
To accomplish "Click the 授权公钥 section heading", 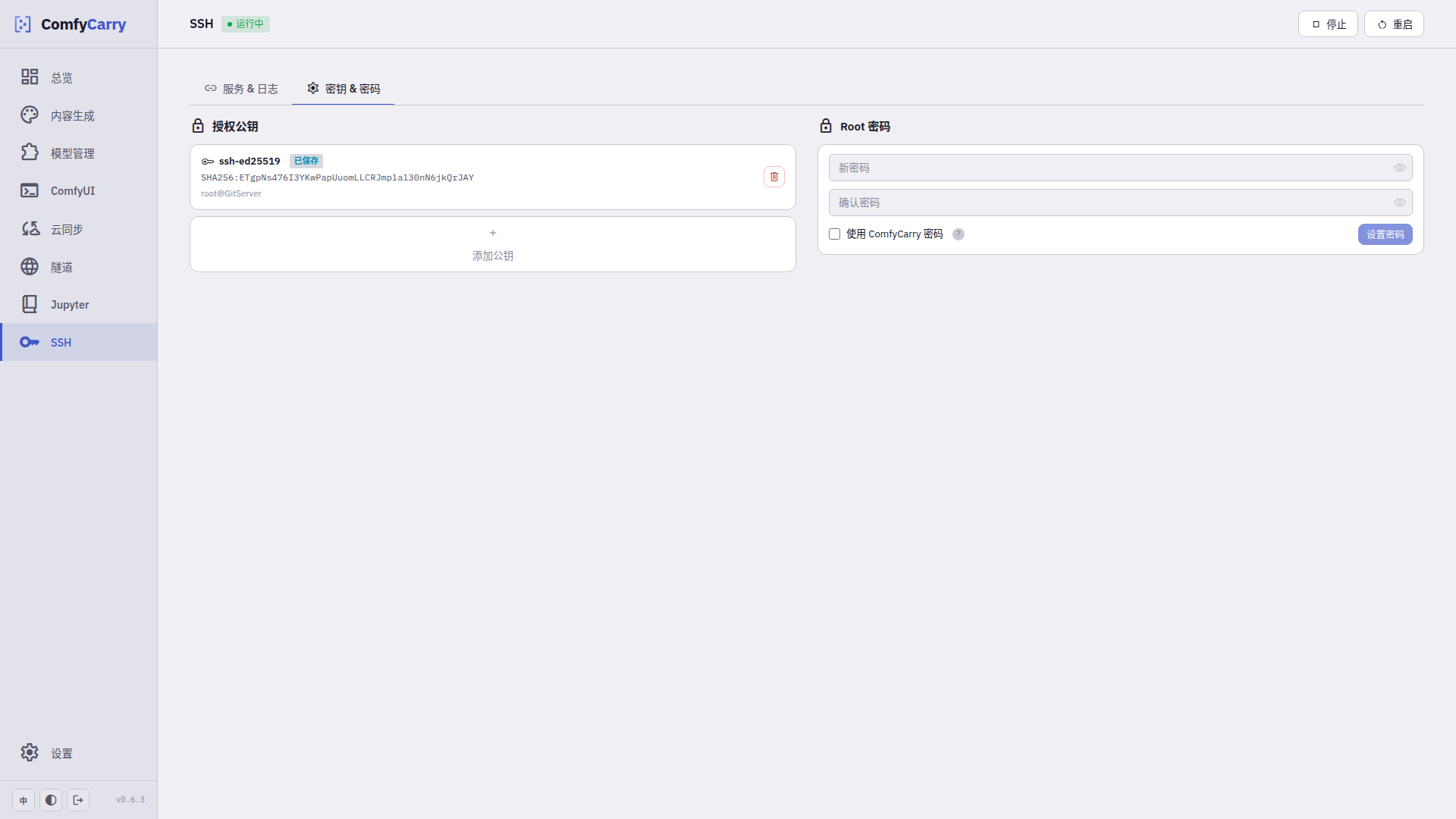I will pyautogui.click(x=235, y=127).
